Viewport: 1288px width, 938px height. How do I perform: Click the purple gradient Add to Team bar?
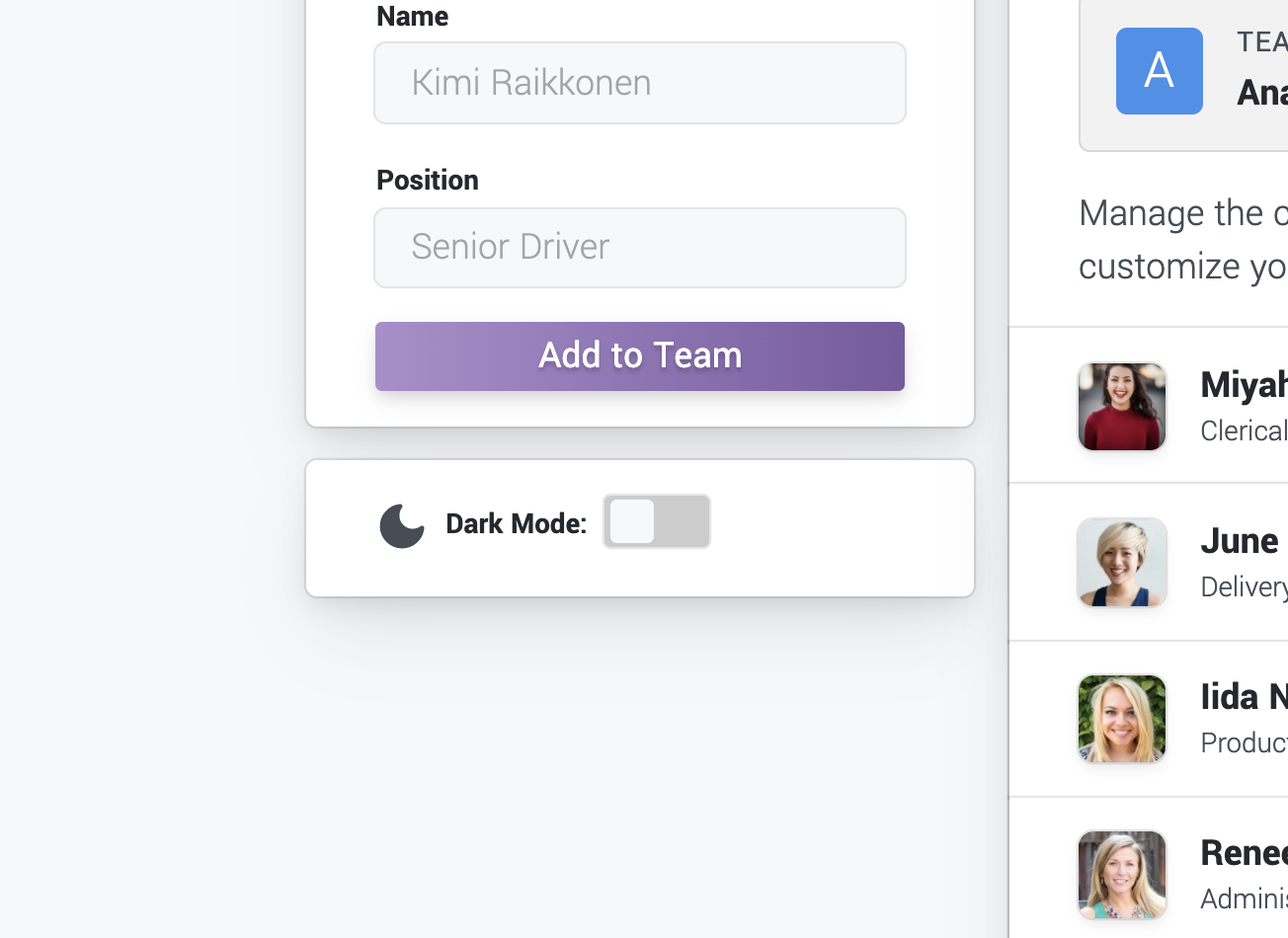[639, 355]
